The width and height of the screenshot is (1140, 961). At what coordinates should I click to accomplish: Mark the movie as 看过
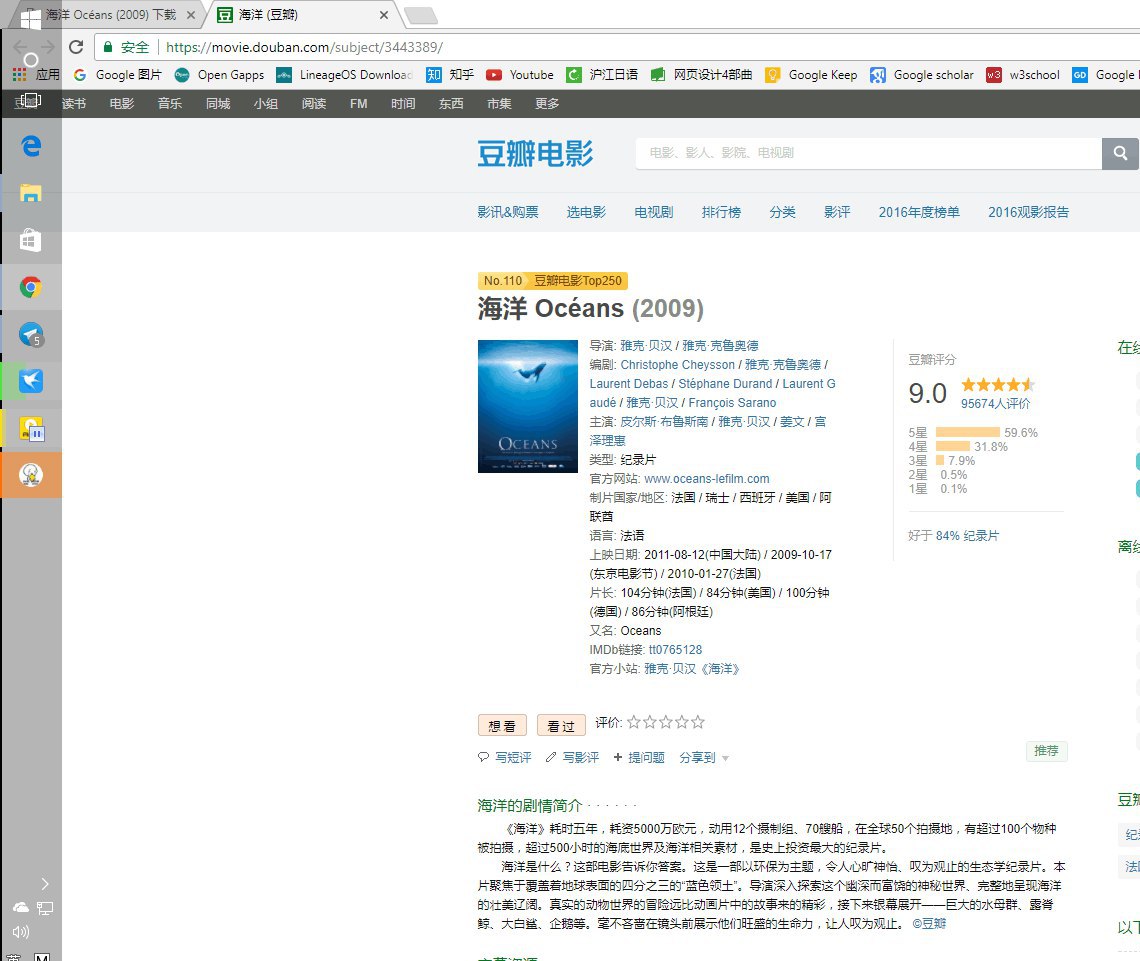[561, 726]
